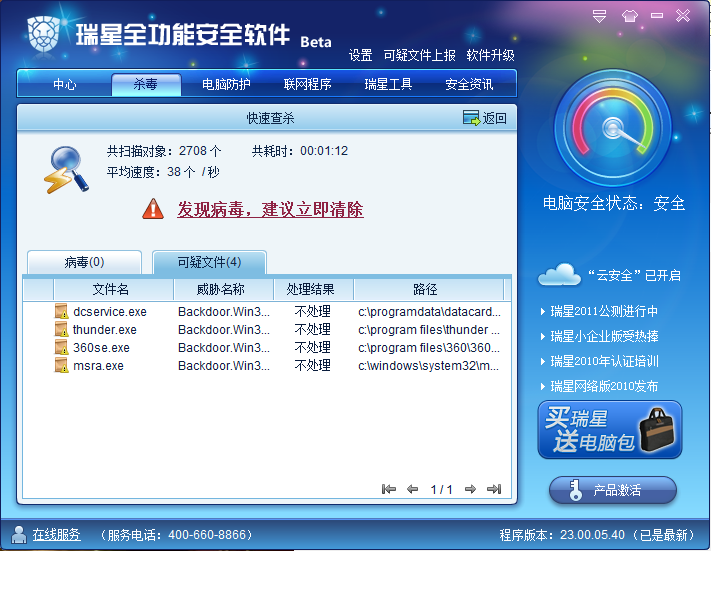The width and height of the screenshot is (711, 600).
Task: Click the c:\windows\system32\m... path
Action: [x=429, y=366]
